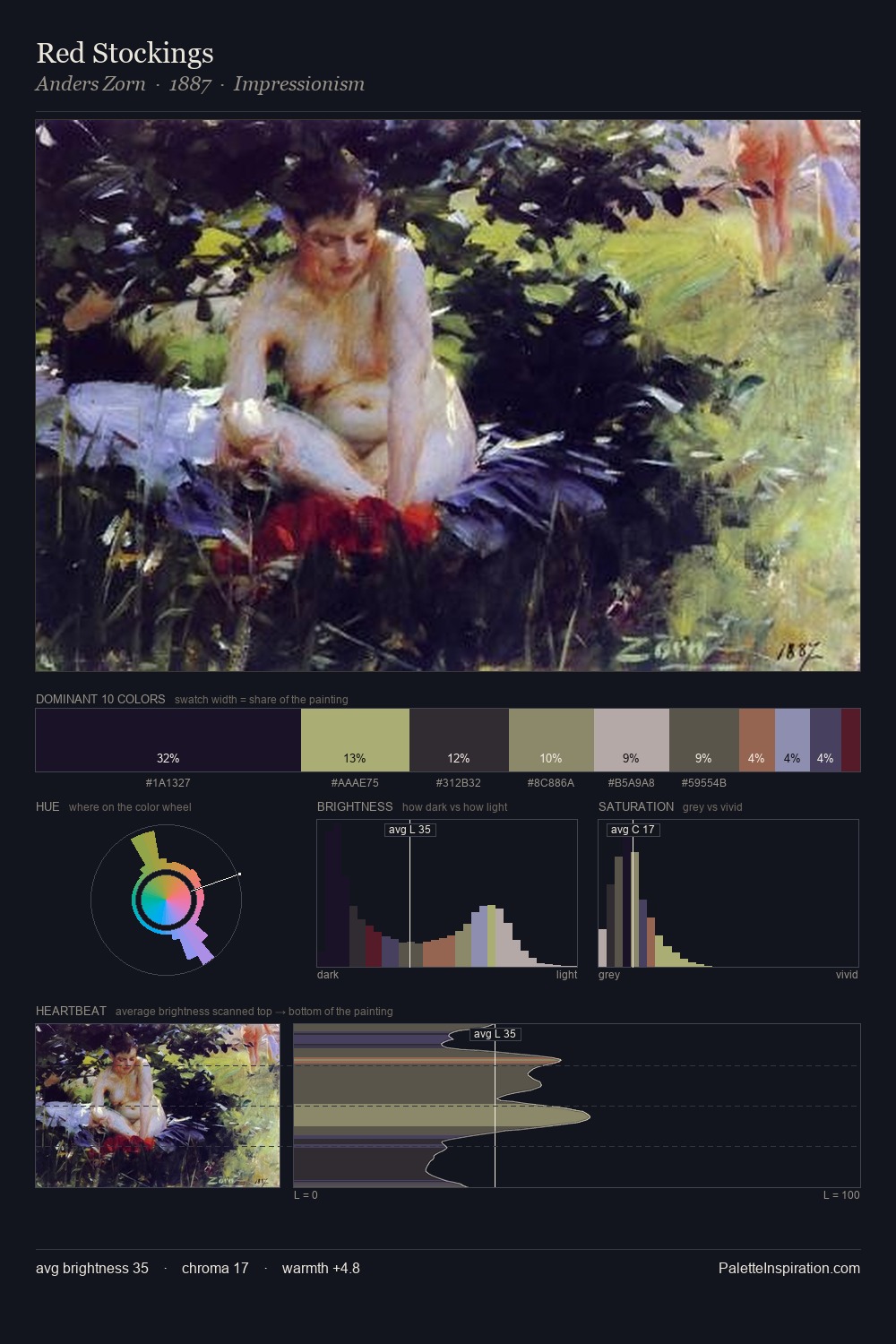Select the 12% charcoal swatch #312B32
896x1344 pixels.
[459, 740]
